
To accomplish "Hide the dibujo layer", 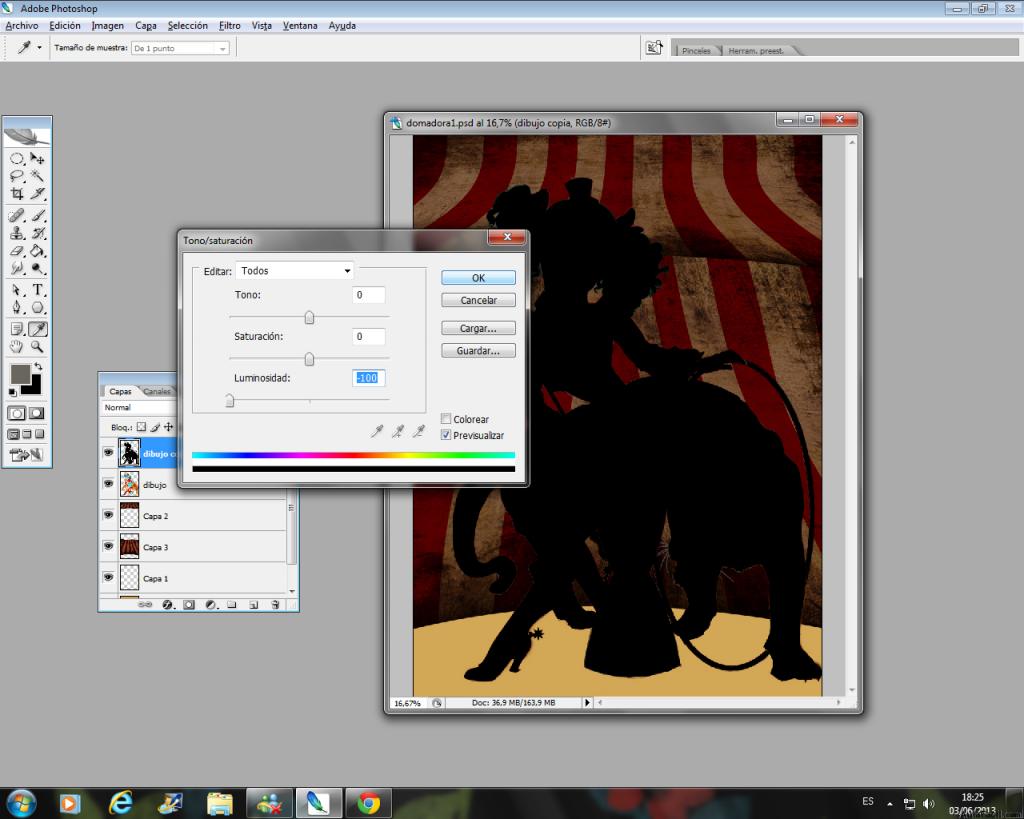I will [x=108, y=484].
